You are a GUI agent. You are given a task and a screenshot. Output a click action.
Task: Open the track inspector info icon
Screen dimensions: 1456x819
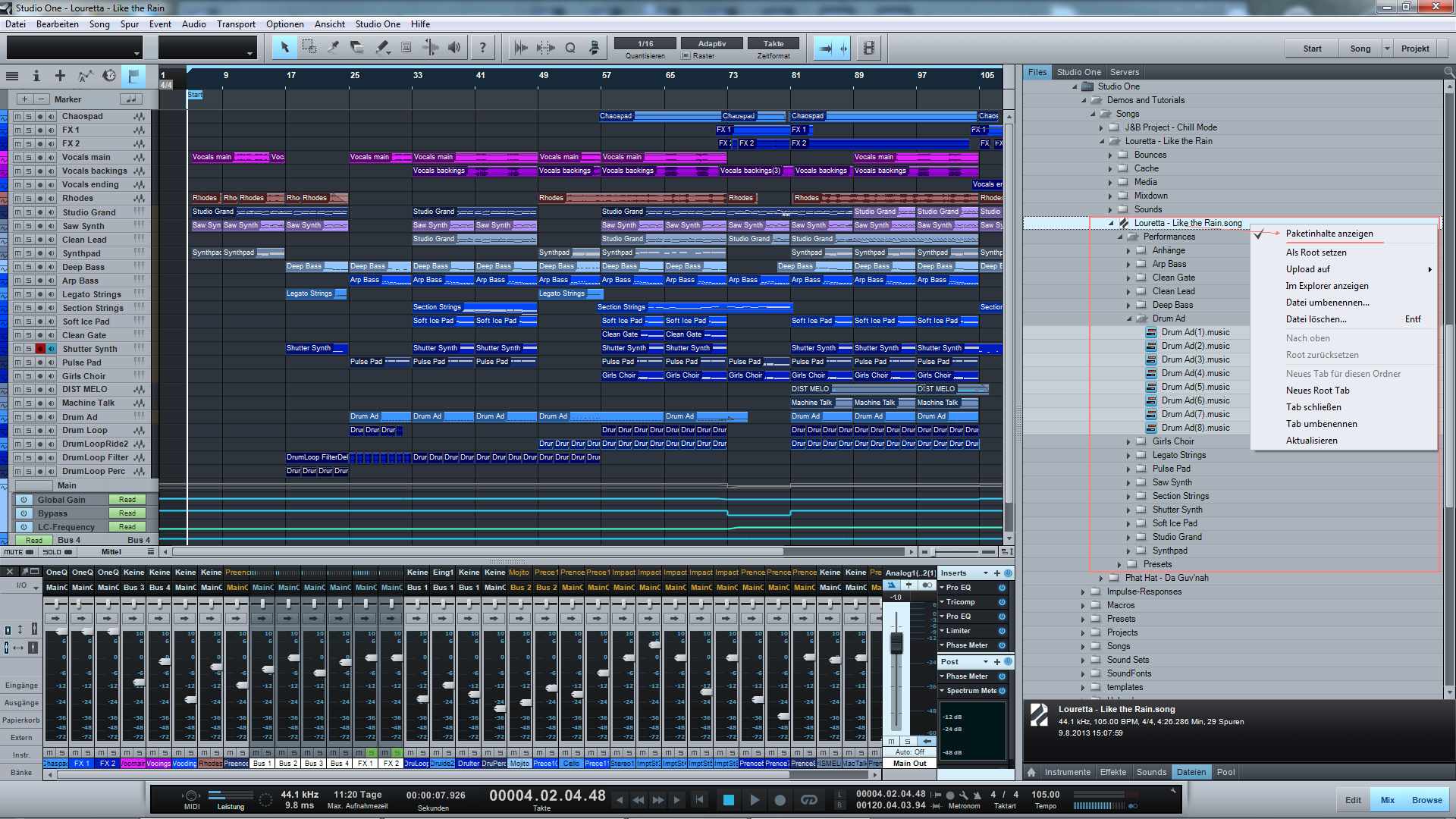coord(36,76)
